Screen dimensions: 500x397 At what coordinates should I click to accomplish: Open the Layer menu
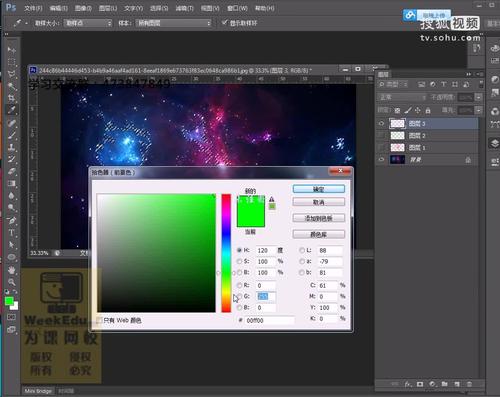point(108,8)
